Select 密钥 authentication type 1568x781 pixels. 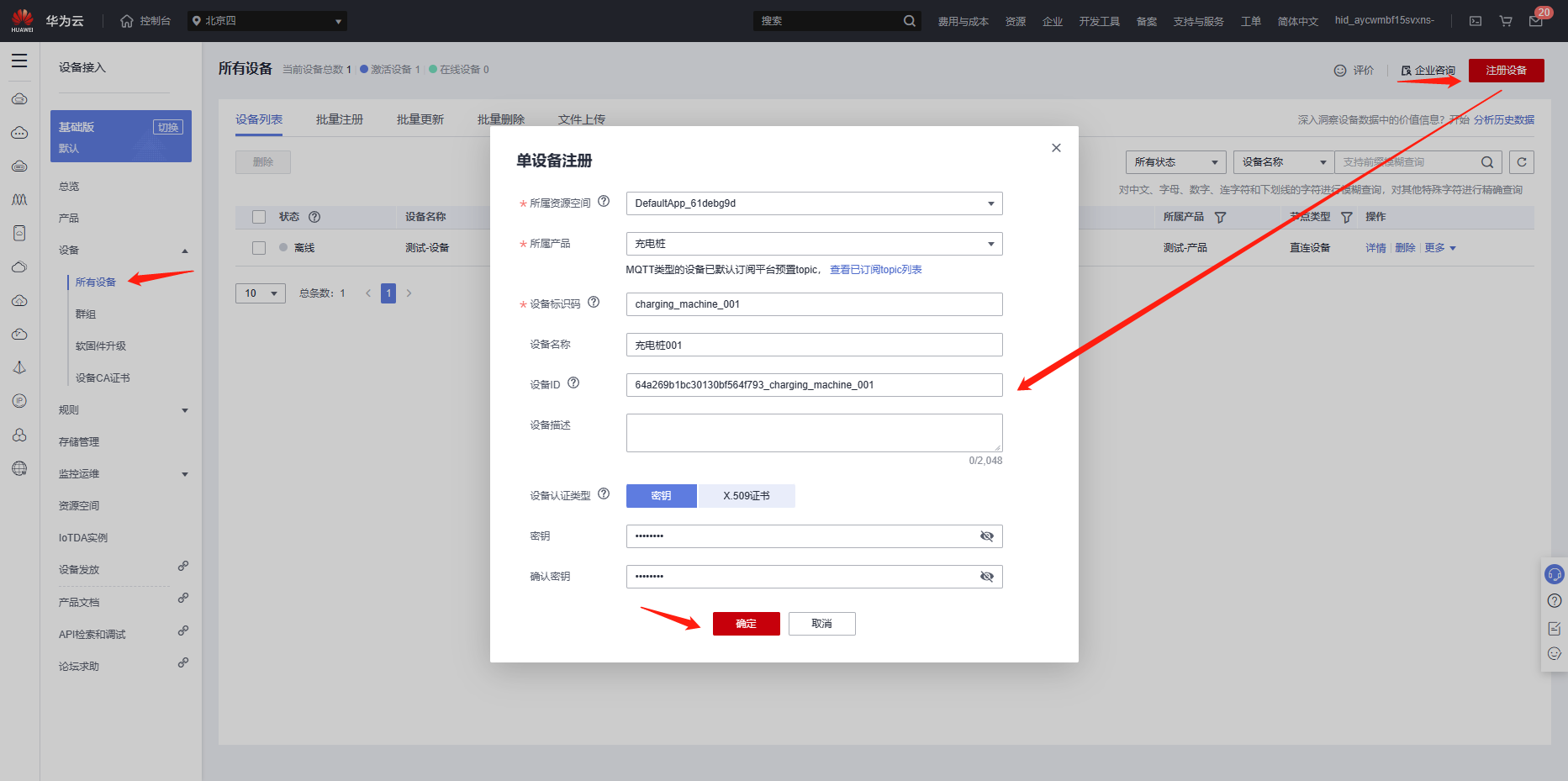[661, 496]
